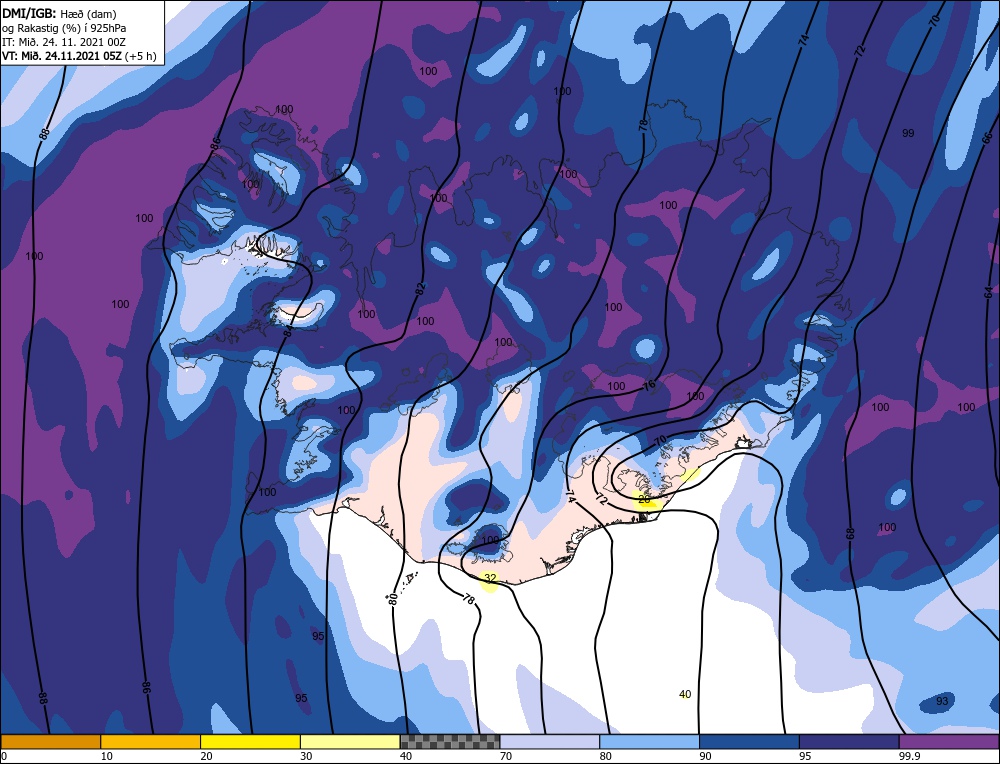Click the medium blue 90–95 legend swatch

pos(749,741)
